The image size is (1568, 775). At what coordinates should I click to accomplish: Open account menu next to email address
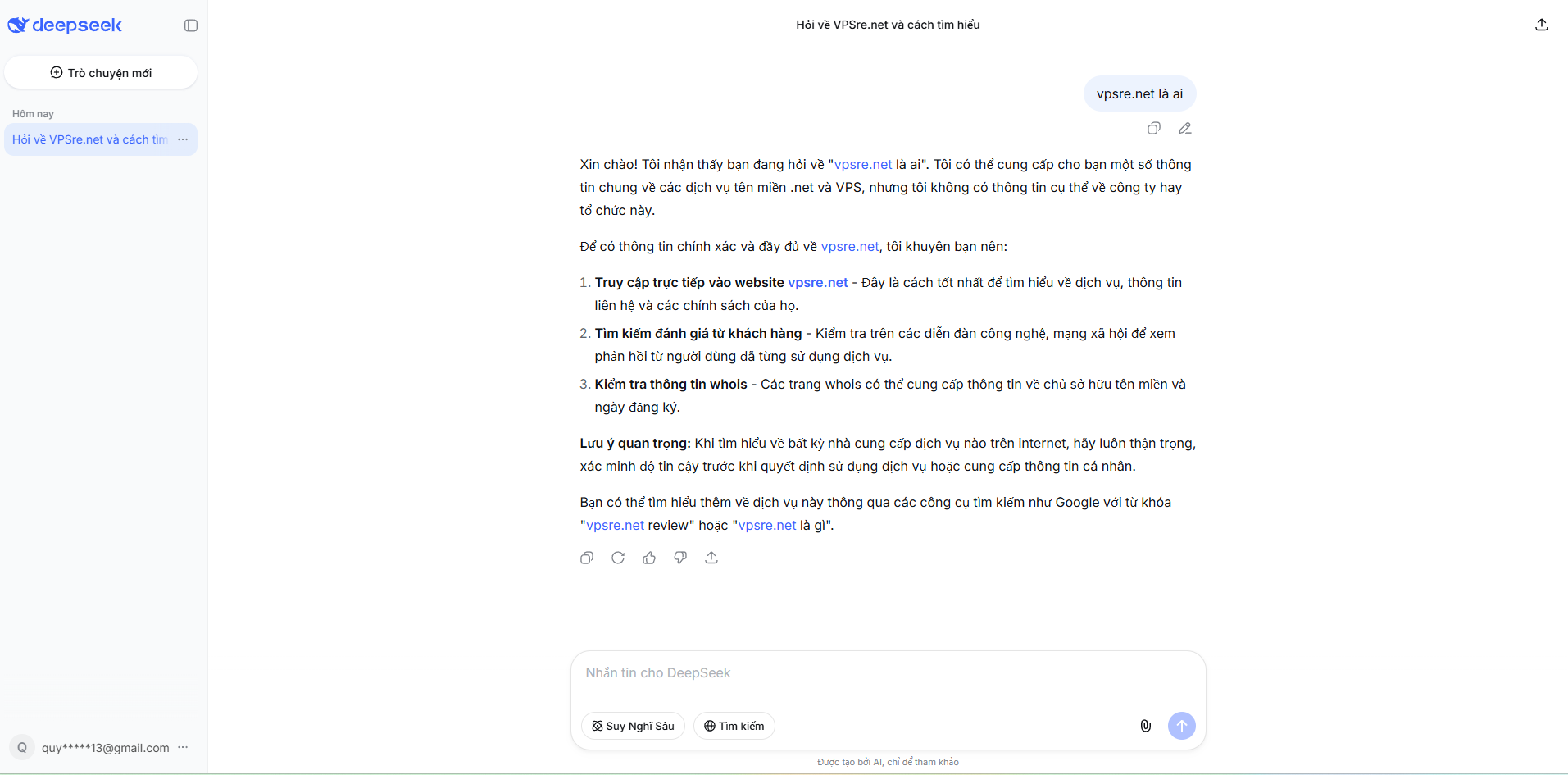(183, 747)
